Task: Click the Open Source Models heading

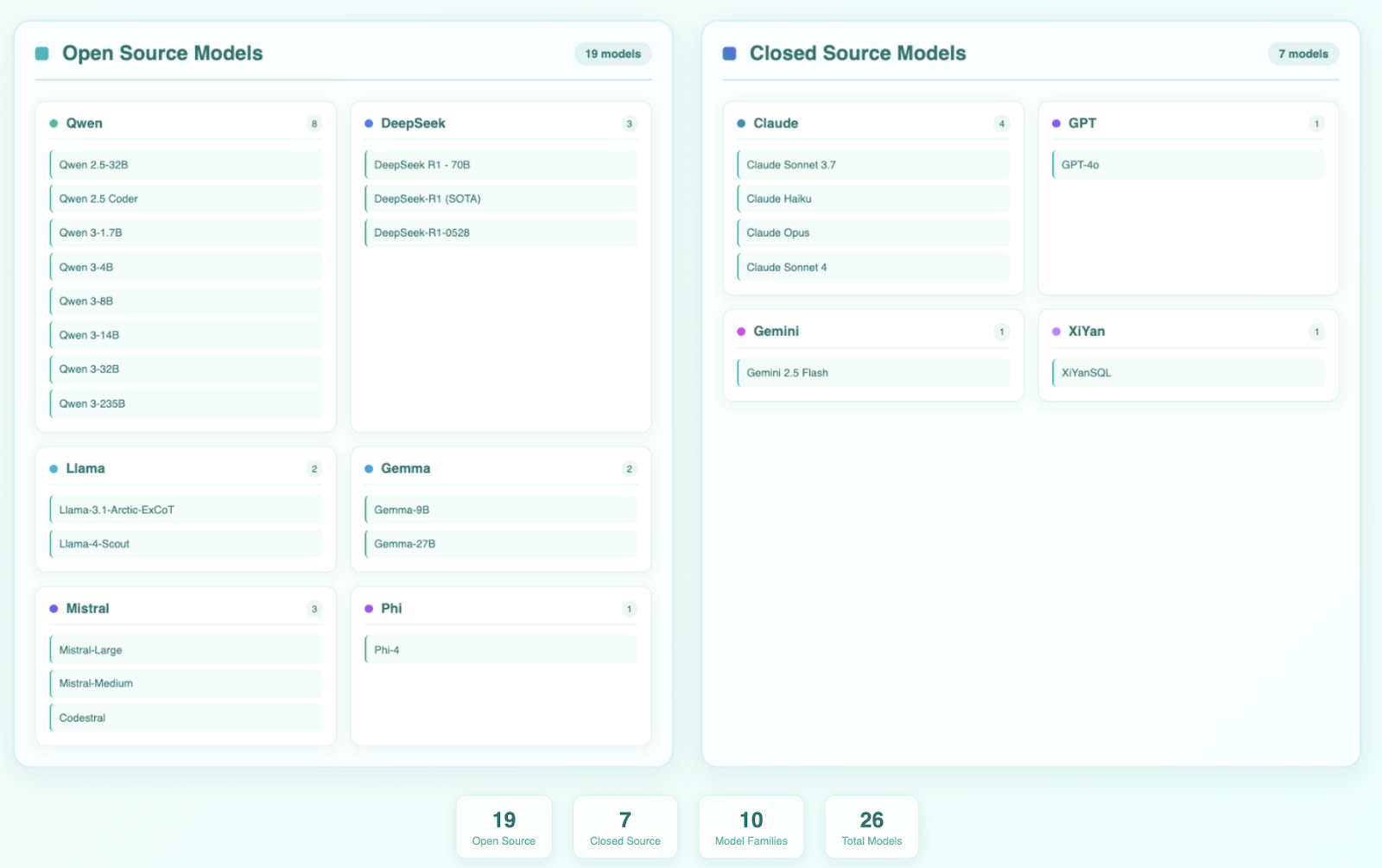Action: [162, 54]
